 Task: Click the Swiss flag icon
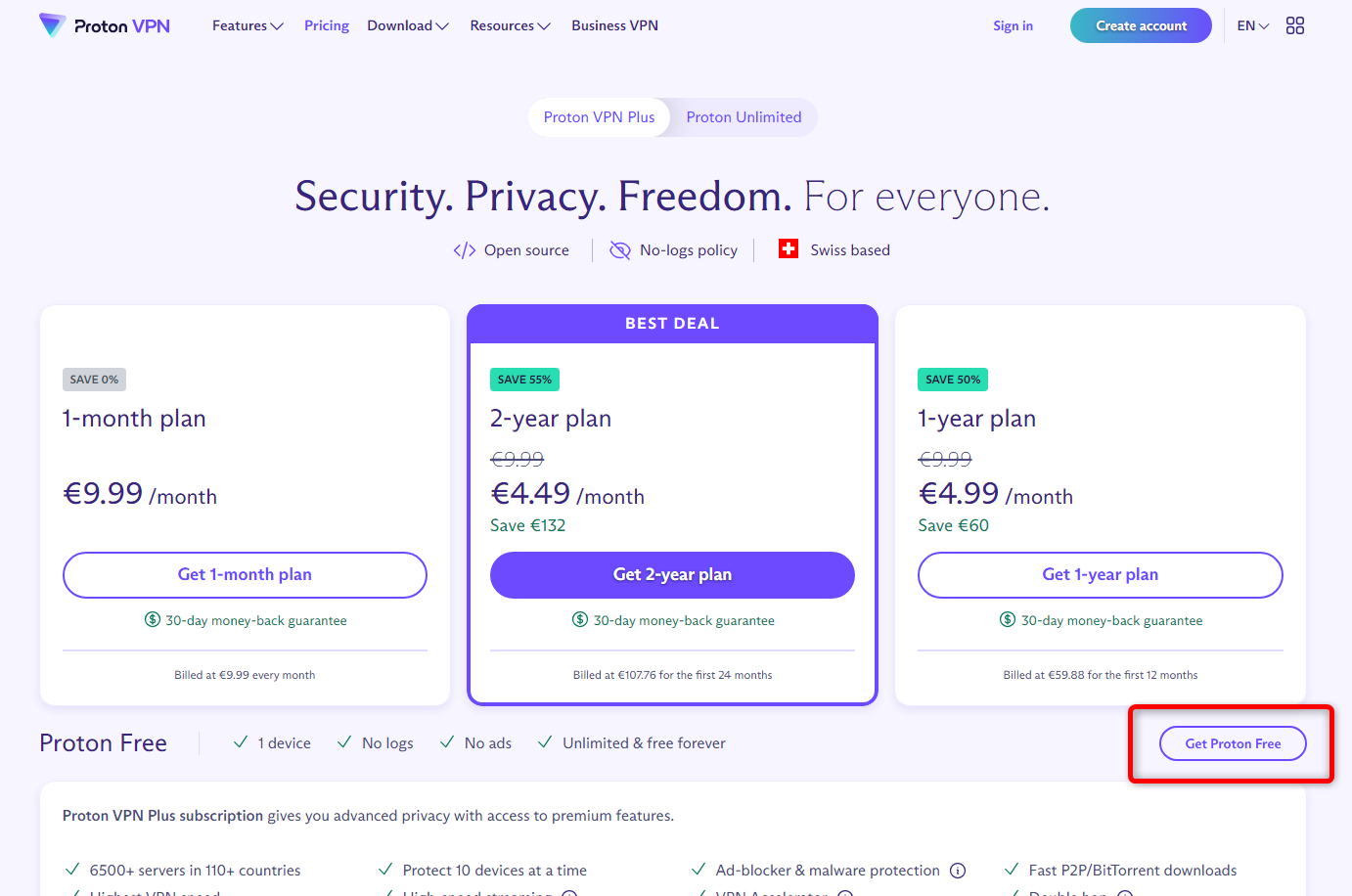pyautogui.click(x=789, y=248)
